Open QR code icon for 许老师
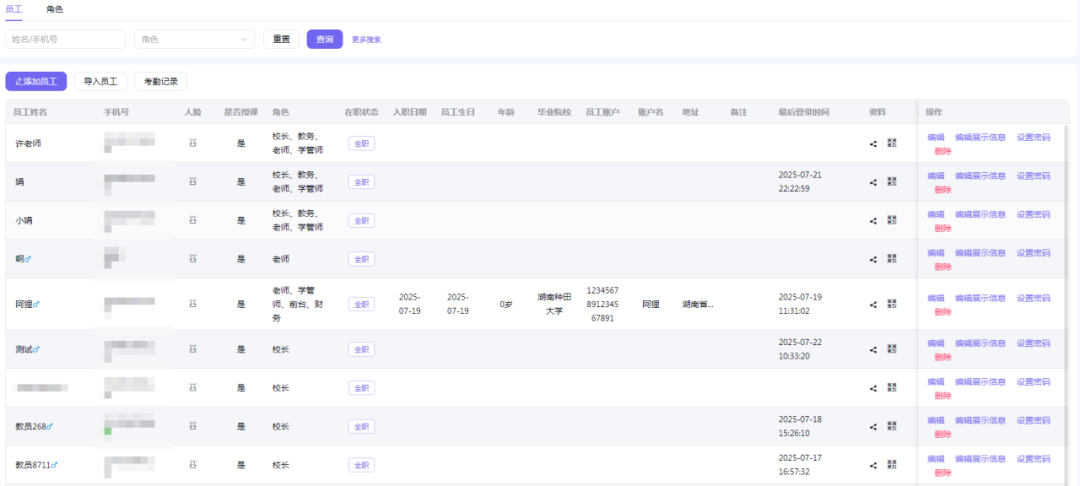The height and width of the screenshot is (486, 1080). point(892,144)
